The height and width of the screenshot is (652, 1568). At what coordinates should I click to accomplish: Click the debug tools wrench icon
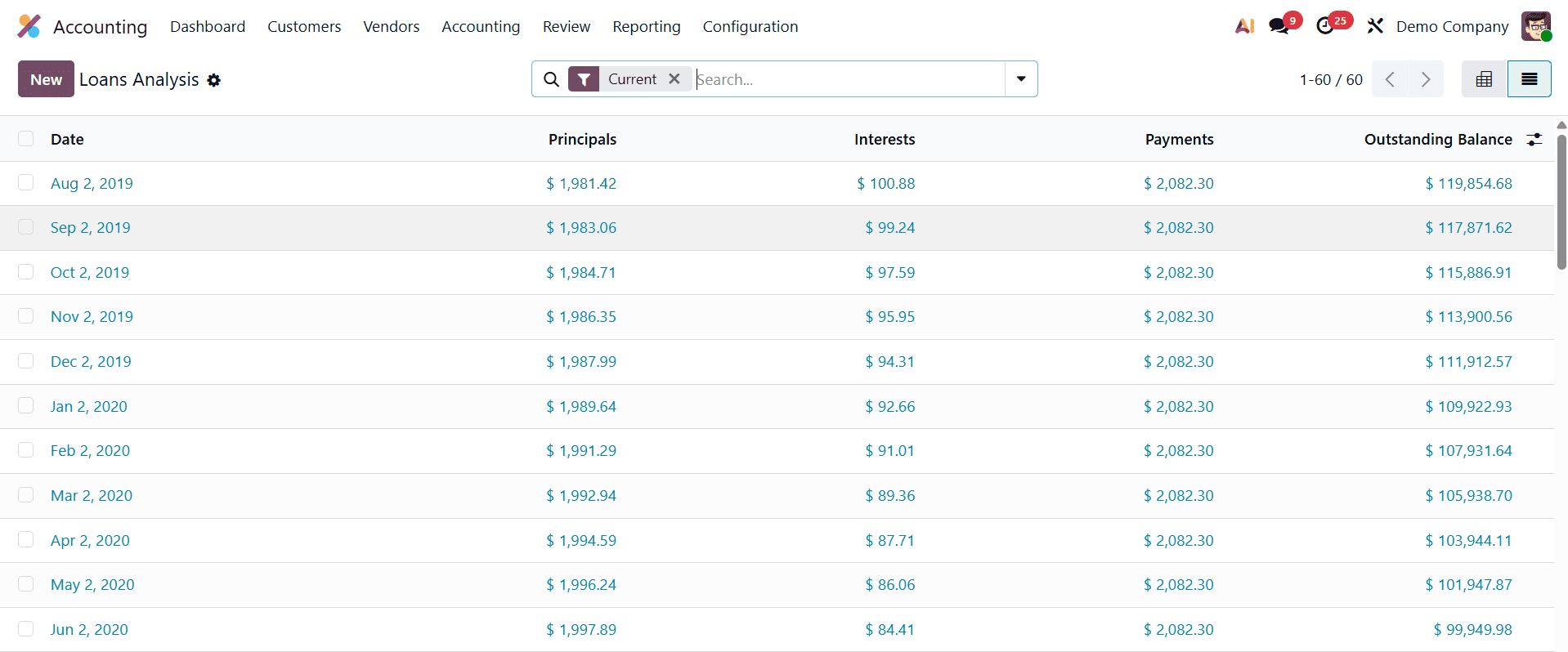1375,26
